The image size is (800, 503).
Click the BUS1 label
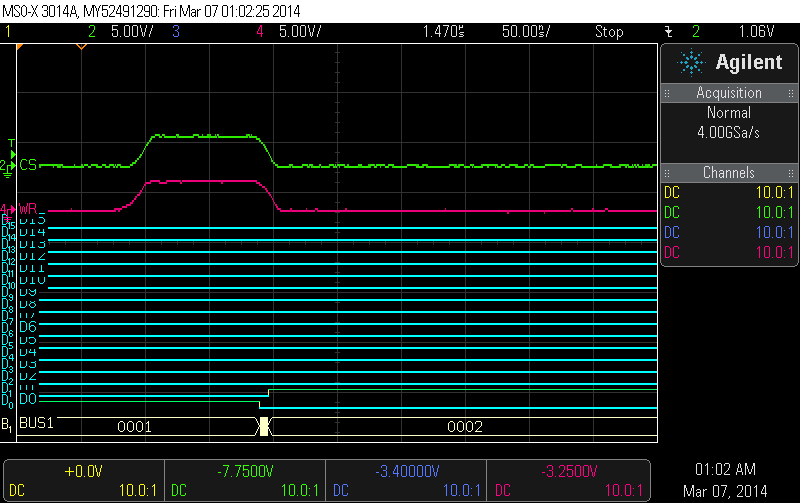click(x=36, y=423)
